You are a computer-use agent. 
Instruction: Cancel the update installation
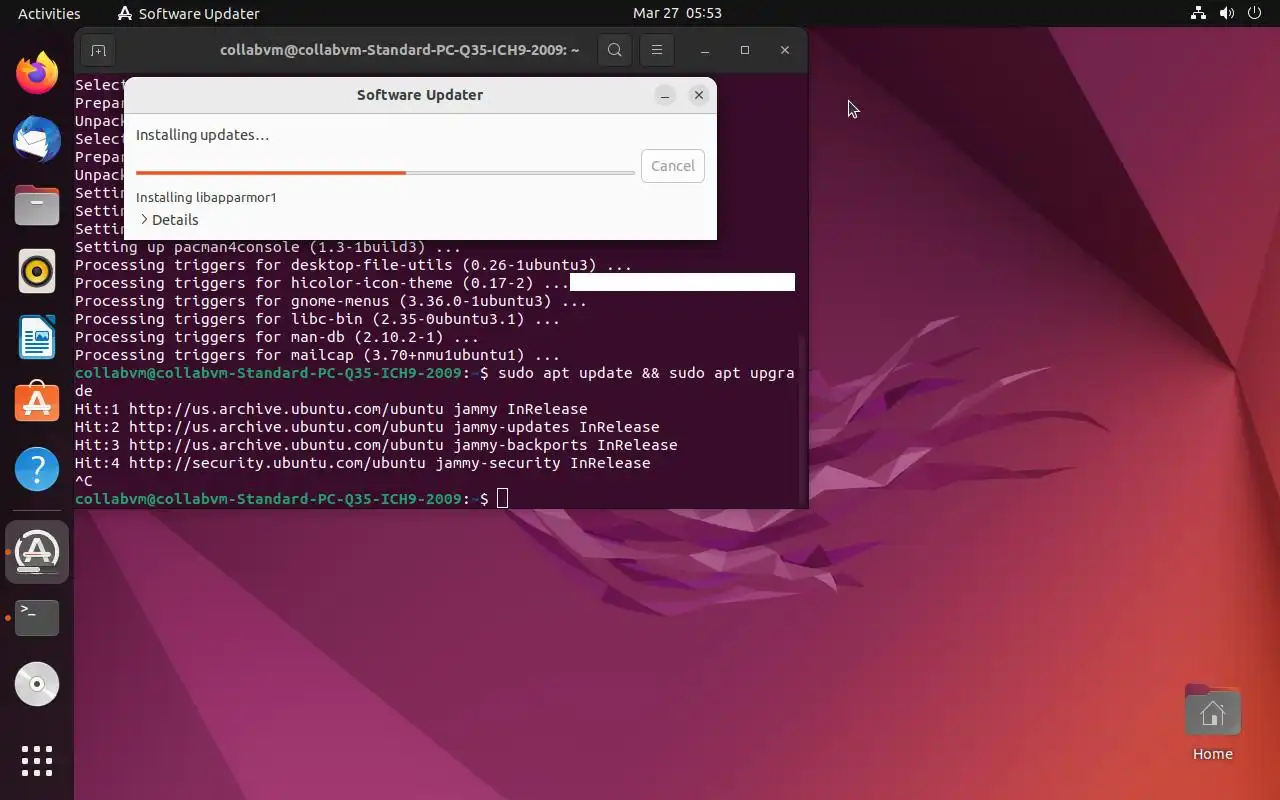click(x=672, y=166)
